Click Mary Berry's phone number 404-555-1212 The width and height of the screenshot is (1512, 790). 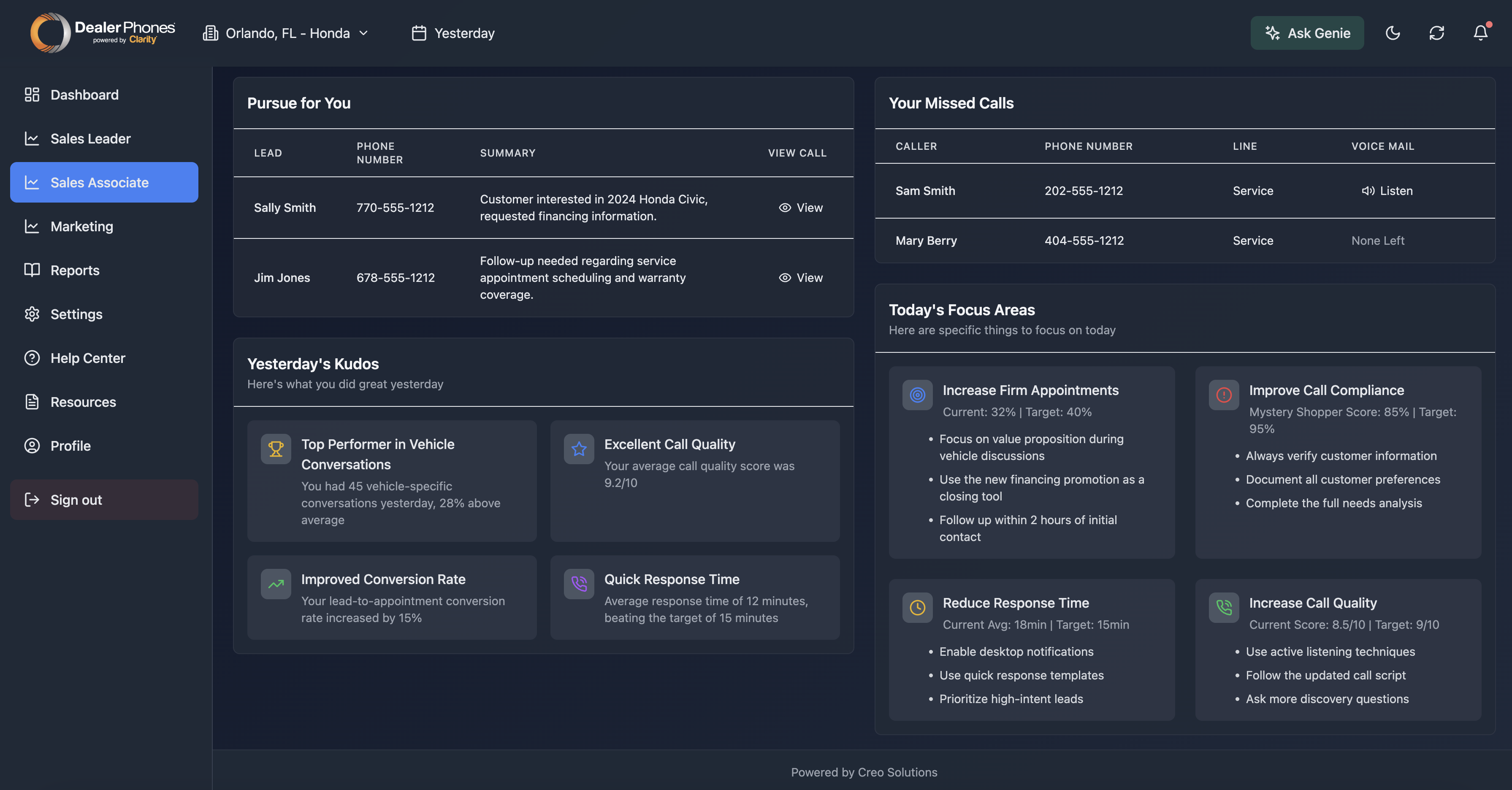(1084, 241)
